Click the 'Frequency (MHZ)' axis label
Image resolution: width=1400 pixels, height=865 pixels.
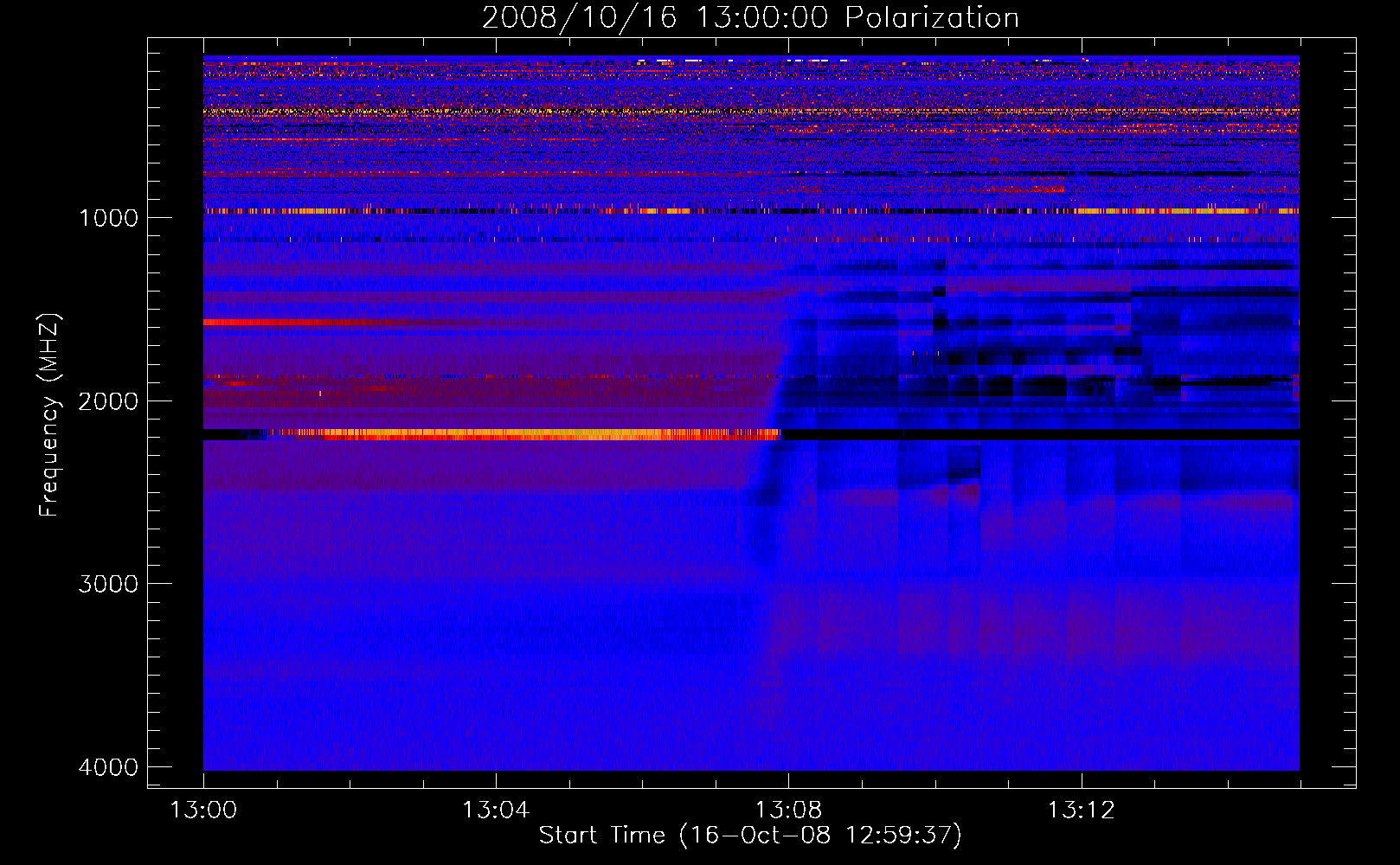[50, 415]
